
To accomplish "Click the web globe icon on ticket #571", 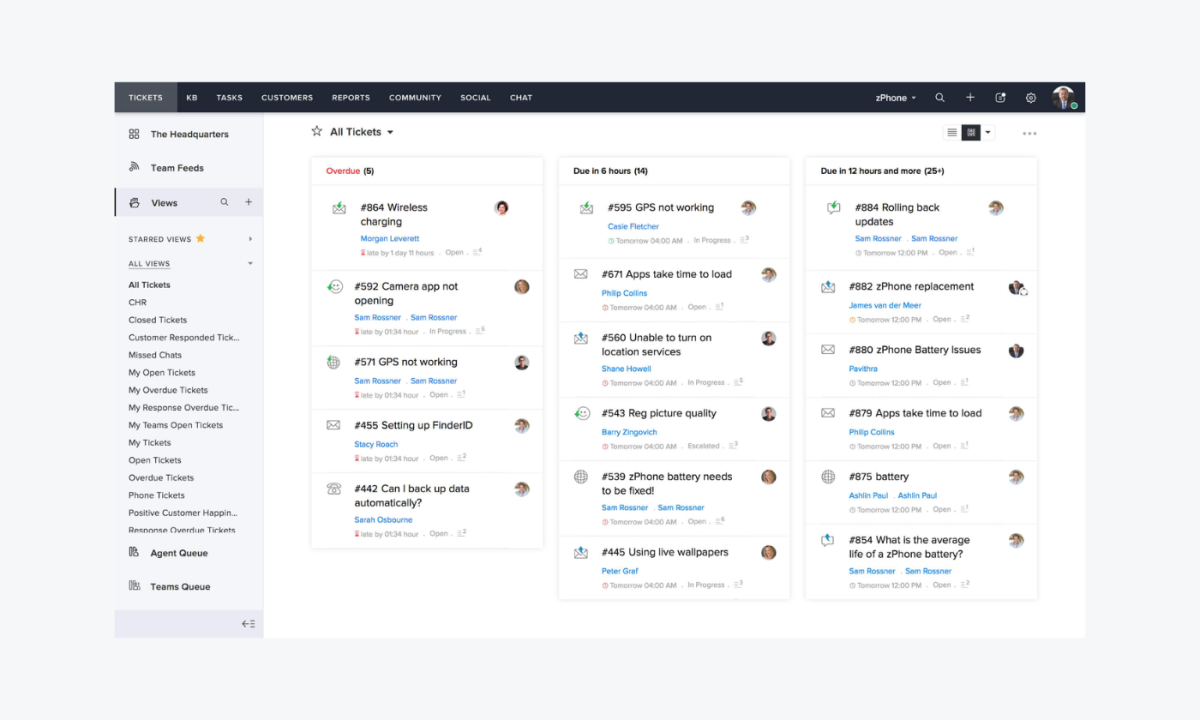I will (333, 362).
